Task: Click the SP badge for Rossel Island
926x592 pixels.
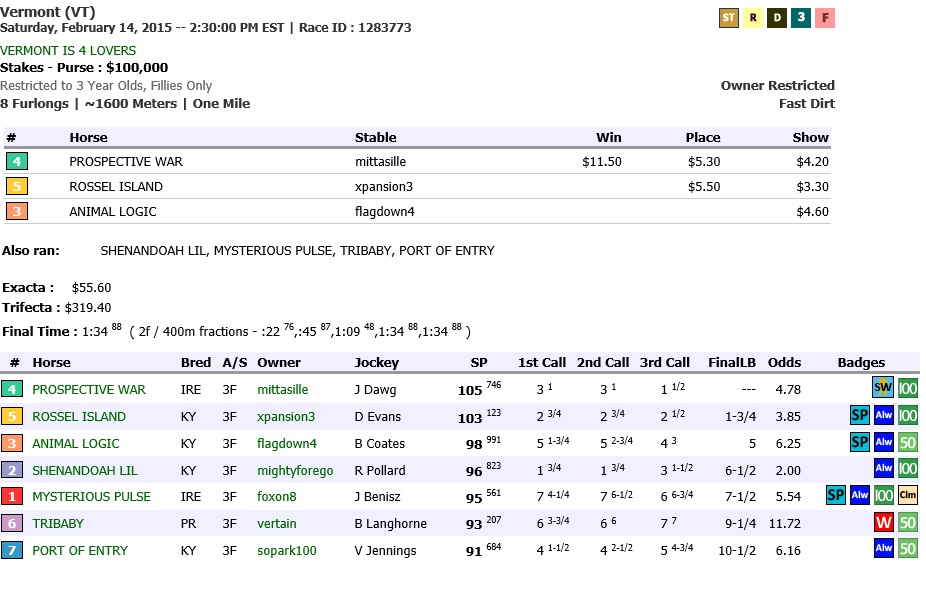Action: [859, 416]
